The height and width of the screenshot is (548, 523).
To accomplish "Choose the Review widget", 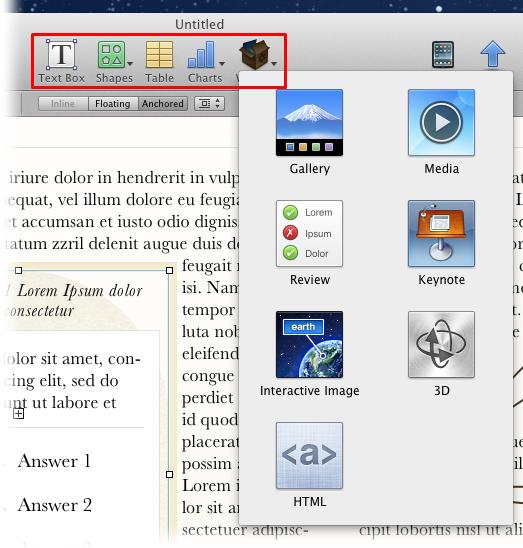I will point(309,233).
